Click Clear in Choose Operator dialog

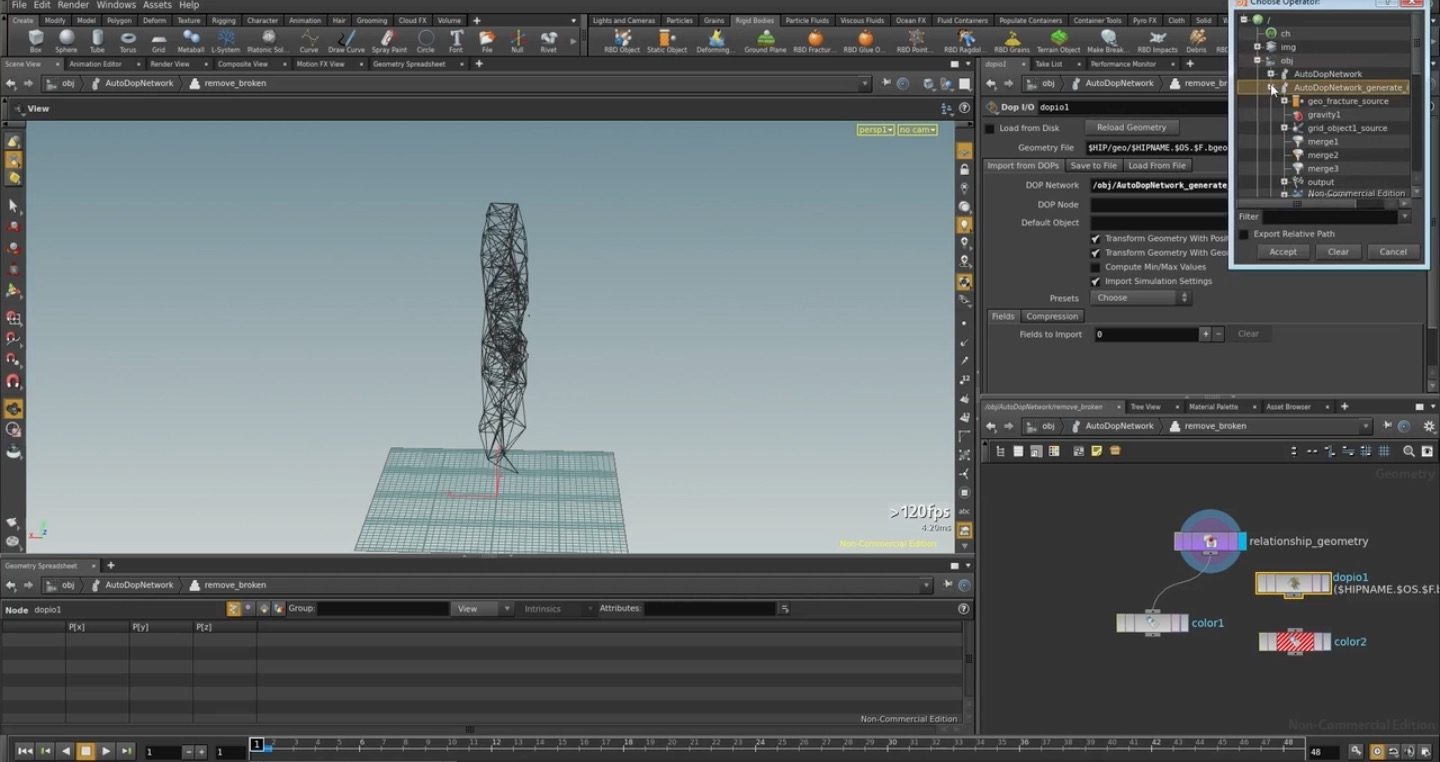pos(1338,252)
